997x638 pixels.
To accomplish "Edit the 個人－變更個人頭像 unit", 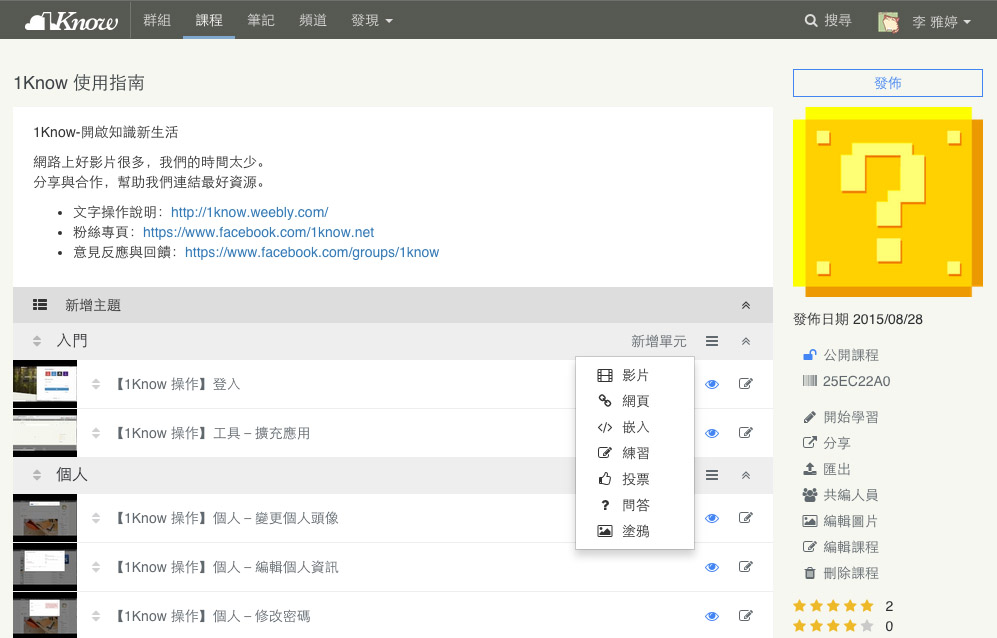I will coord(745,518).
